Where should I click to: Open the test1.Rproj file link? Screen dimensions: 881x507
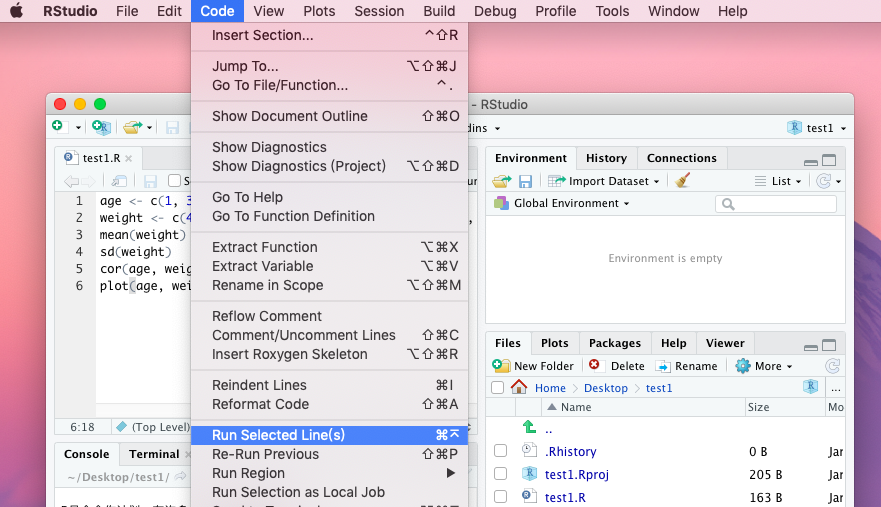pyautogui.click(x=576, y=474)
